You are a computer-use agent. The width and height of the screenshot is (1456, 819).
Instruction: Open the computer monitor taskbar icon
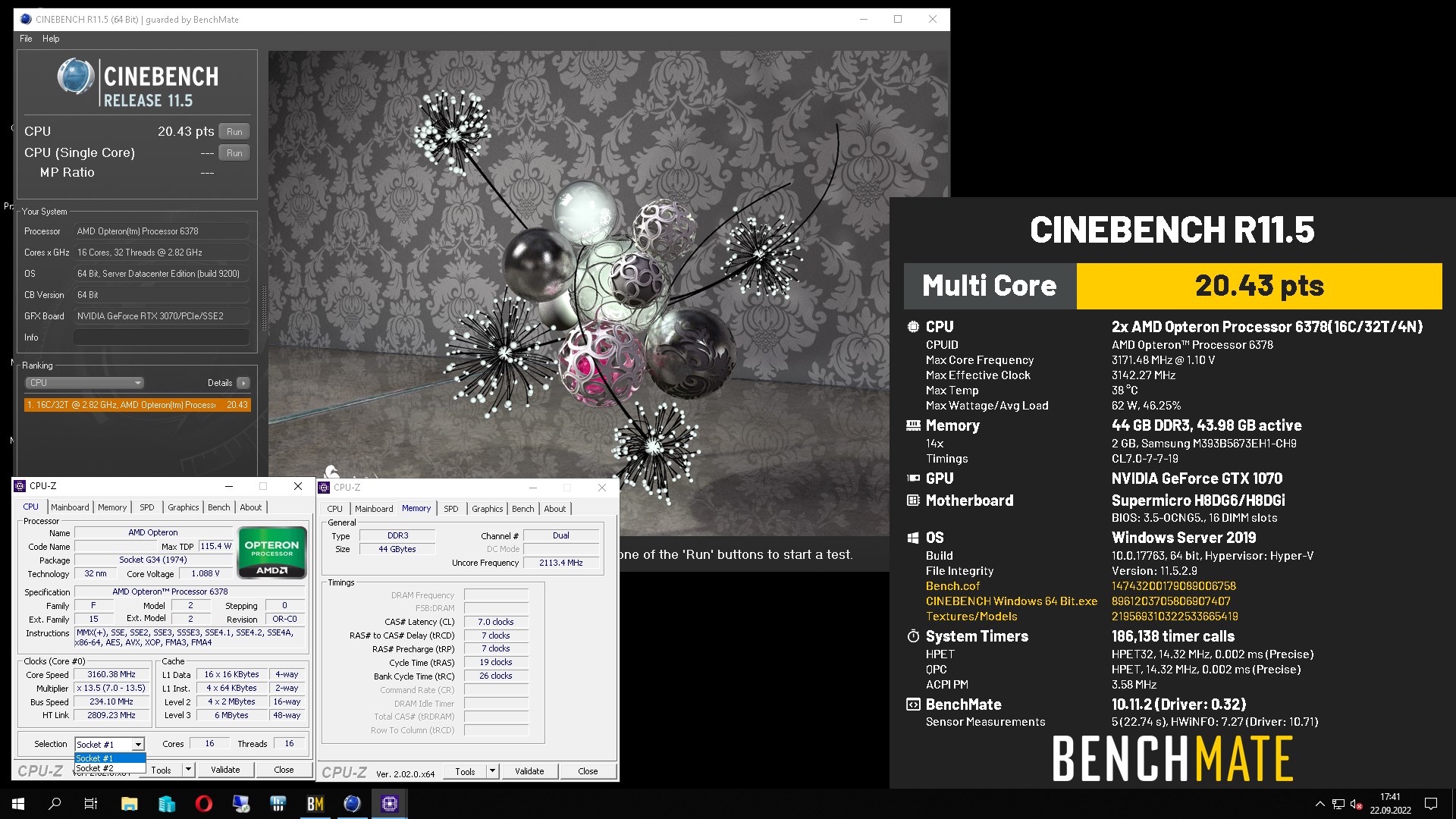pos(240,804)
